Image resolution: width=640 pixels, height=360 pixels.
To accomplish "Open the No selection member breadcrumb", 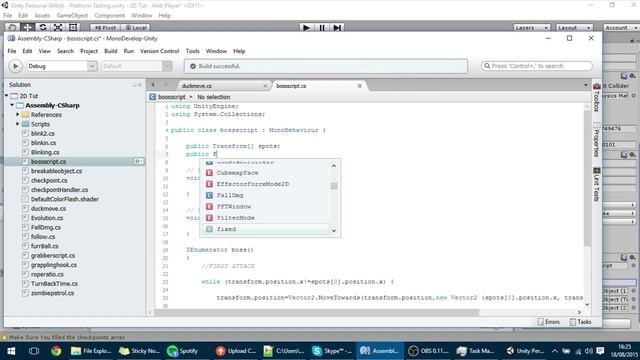I will click(213, 97).
